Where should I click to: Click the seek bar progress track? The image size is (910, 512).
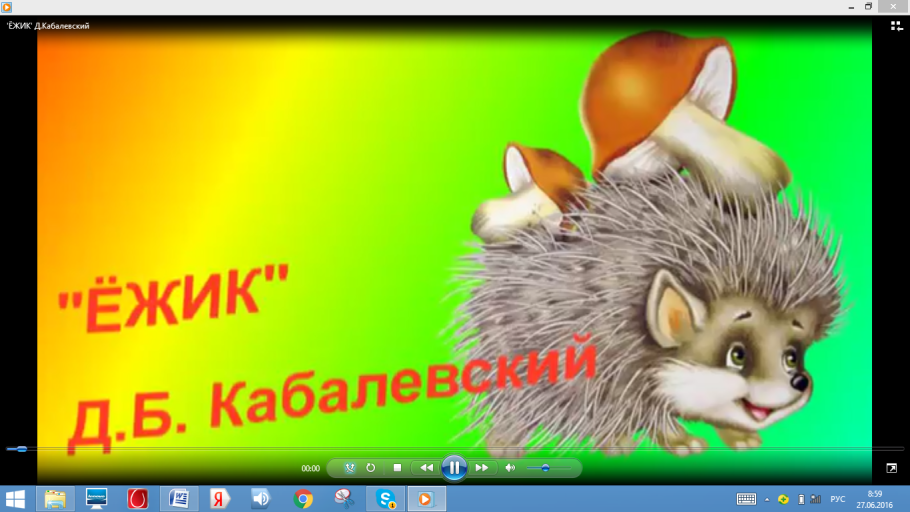click(x=450, y=449)
